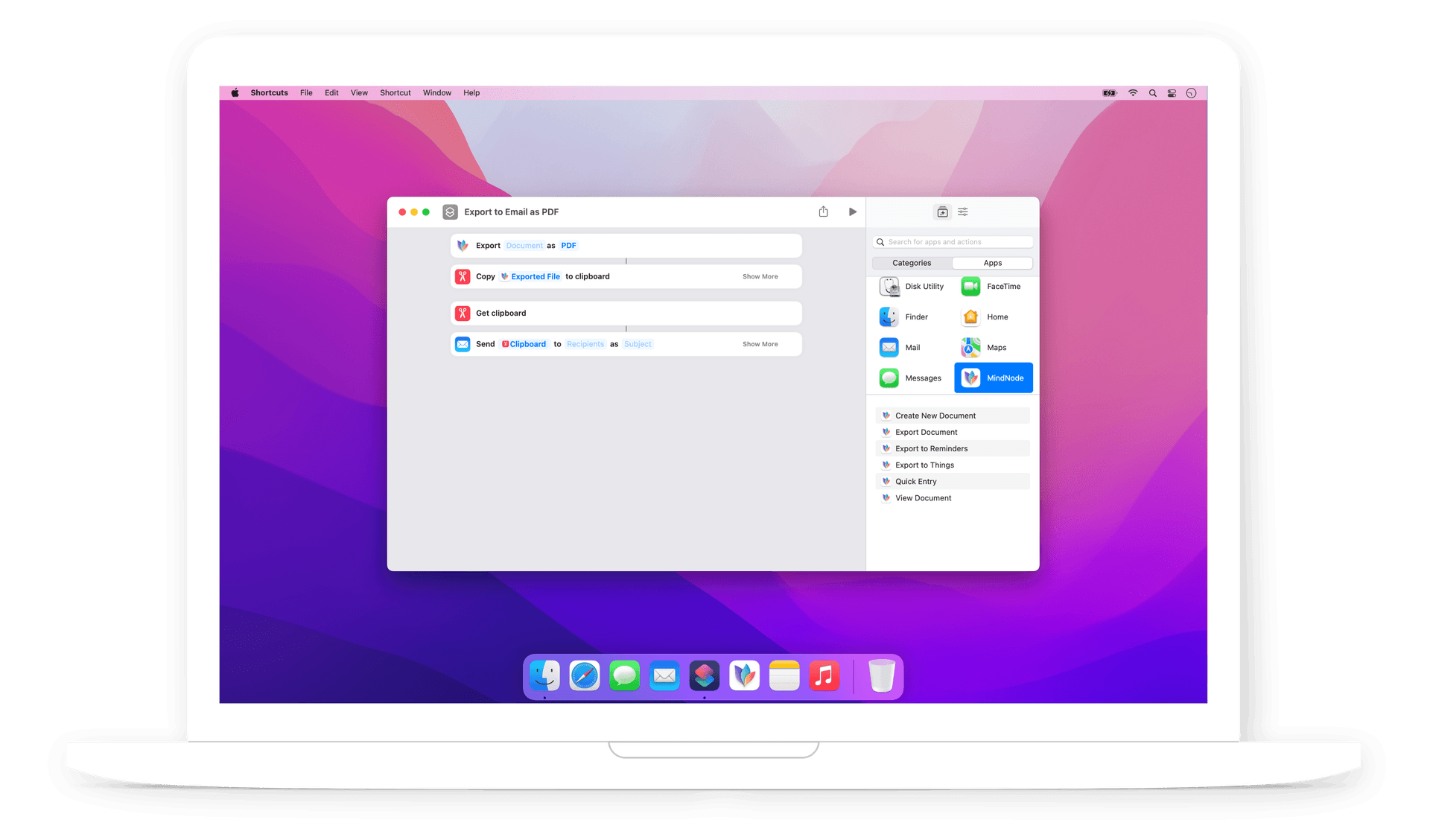
Task: Toggle the shortcut details sliders panel
Action: (x=962, y=211)
